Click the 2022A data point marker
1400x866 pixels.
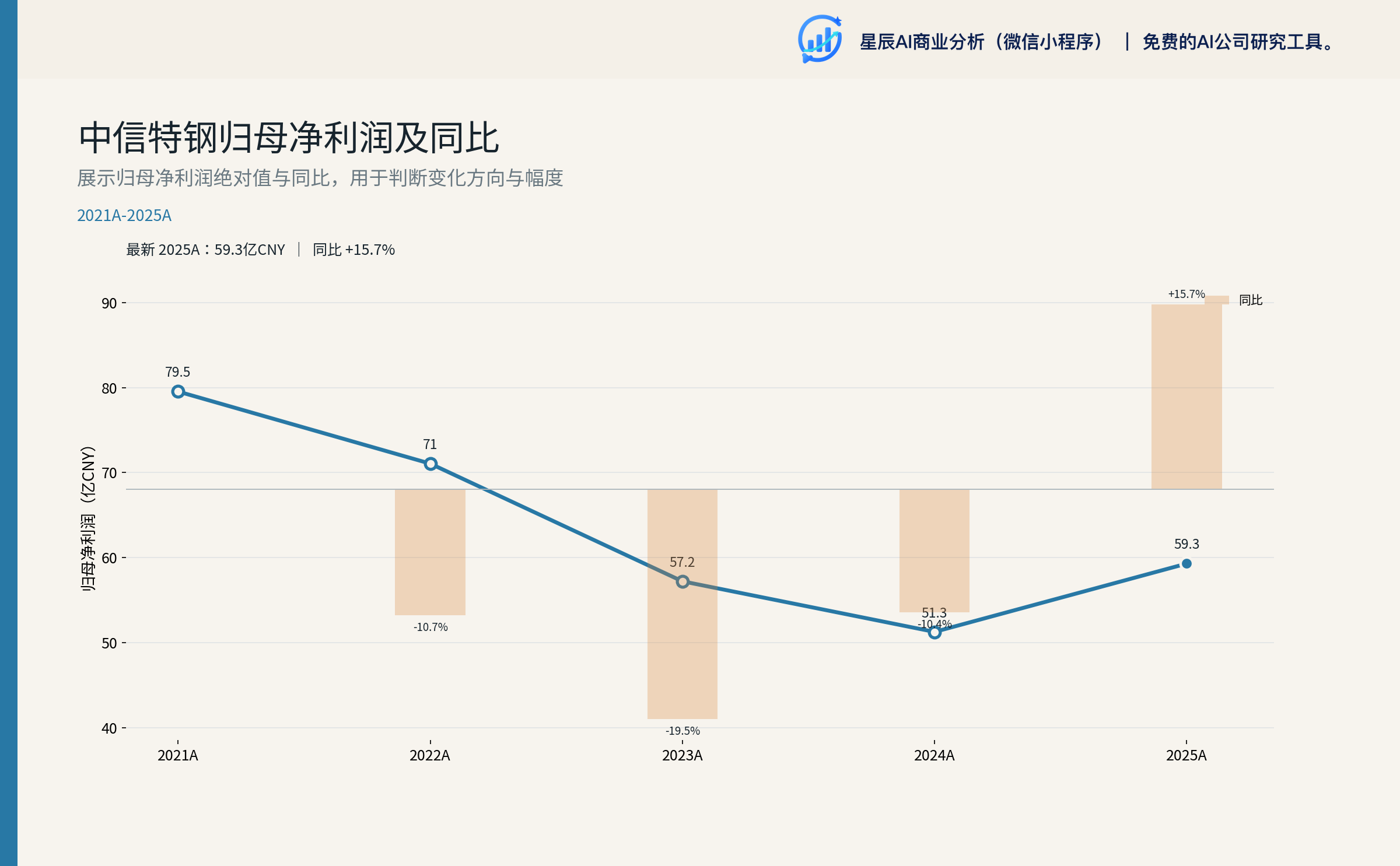[x=430, y=464]
